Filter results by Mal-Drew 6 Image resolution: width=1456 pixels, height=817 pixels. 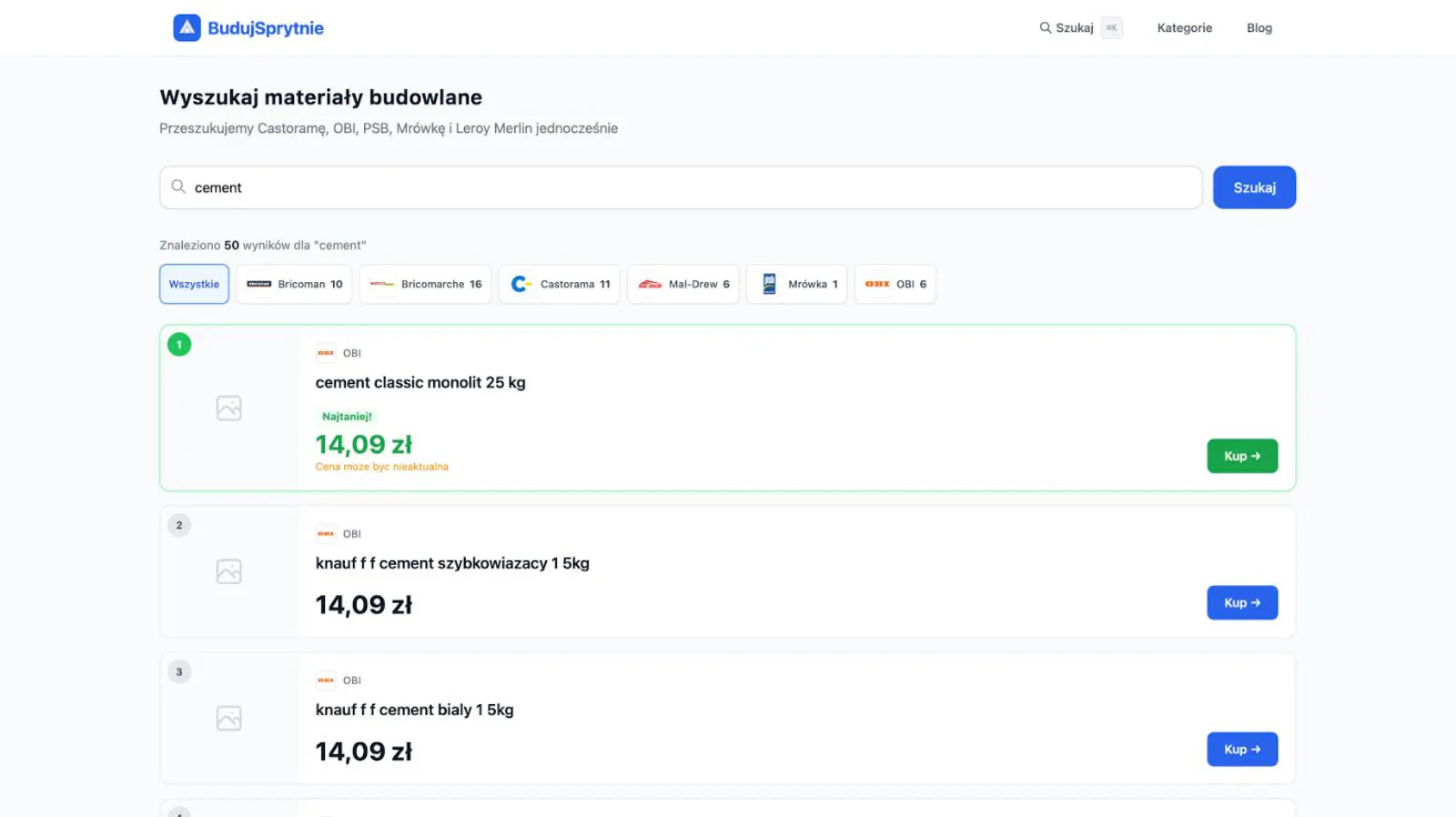point(682,284)
